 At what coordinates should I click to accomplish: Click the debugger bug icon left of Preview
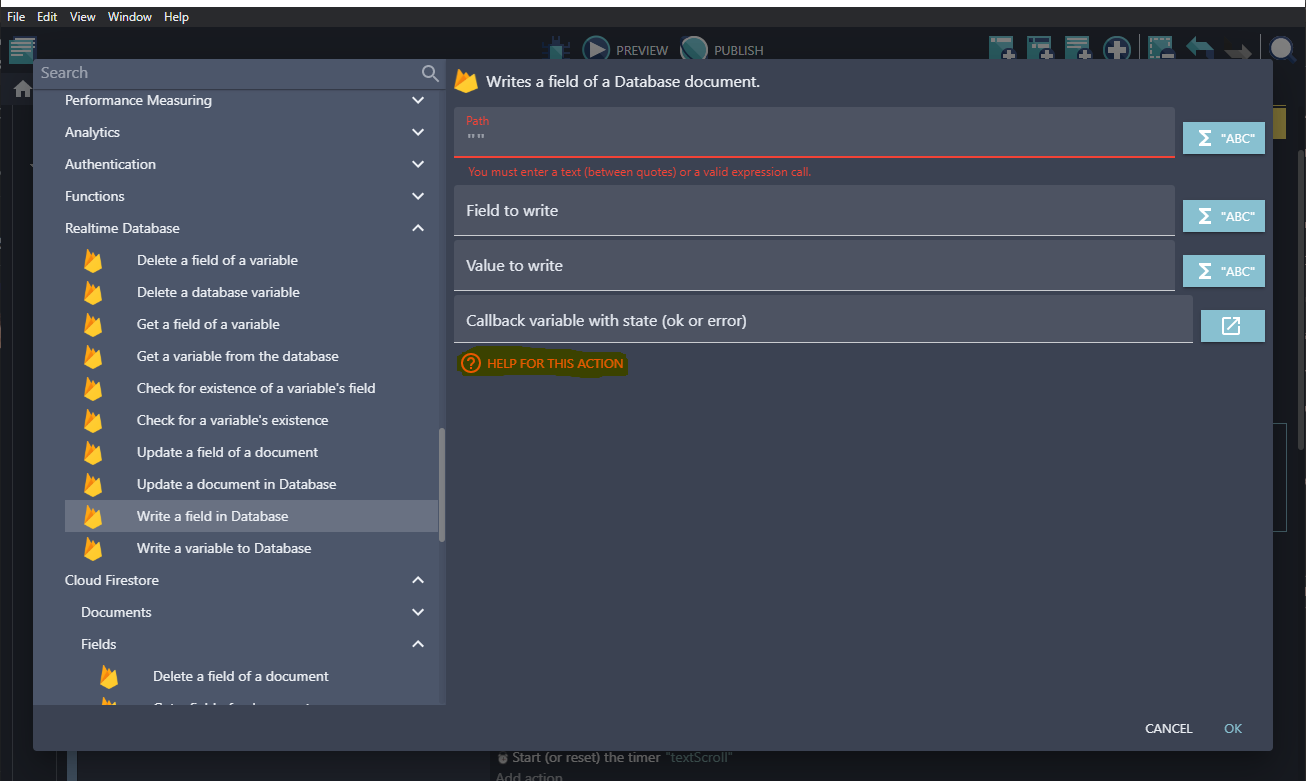pyautogui.click(x=555, y=49)
